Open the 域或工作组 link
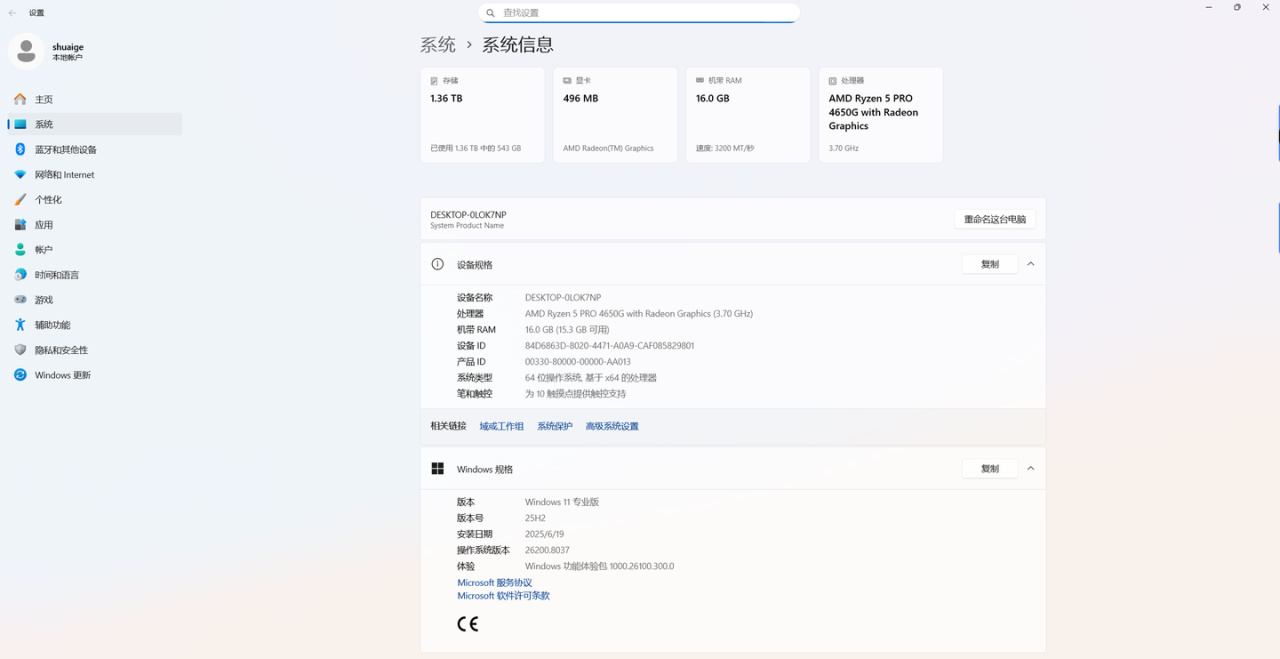1280x659 pixels. [501, 426]
